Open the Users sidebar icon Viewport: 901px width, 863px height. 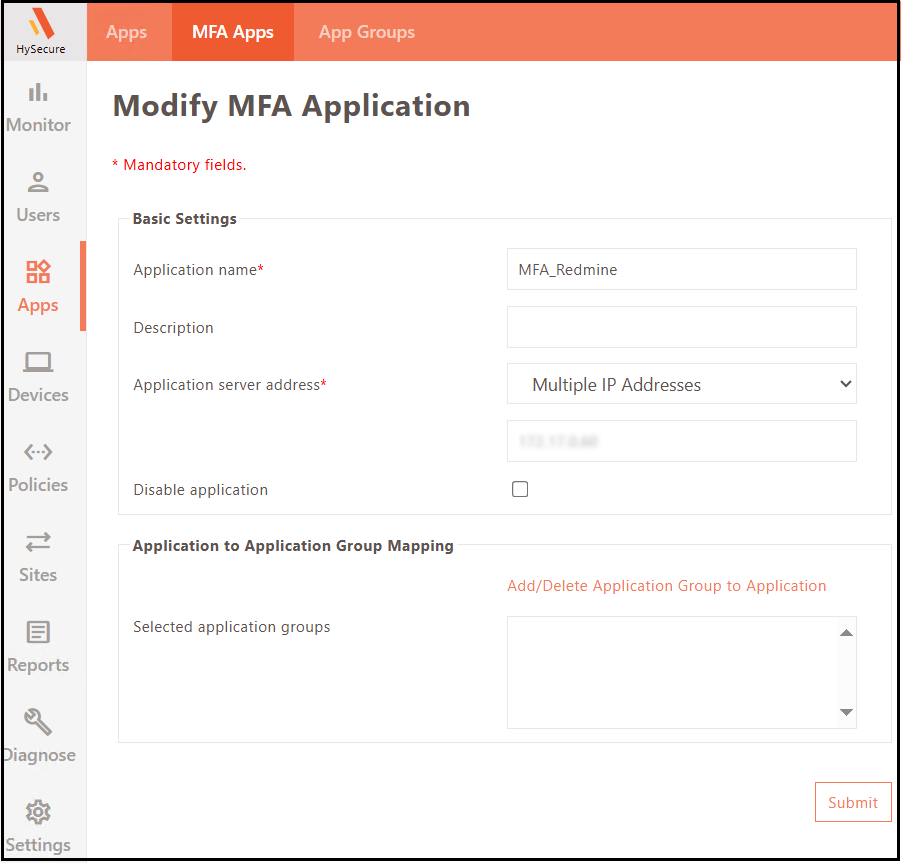38,183
